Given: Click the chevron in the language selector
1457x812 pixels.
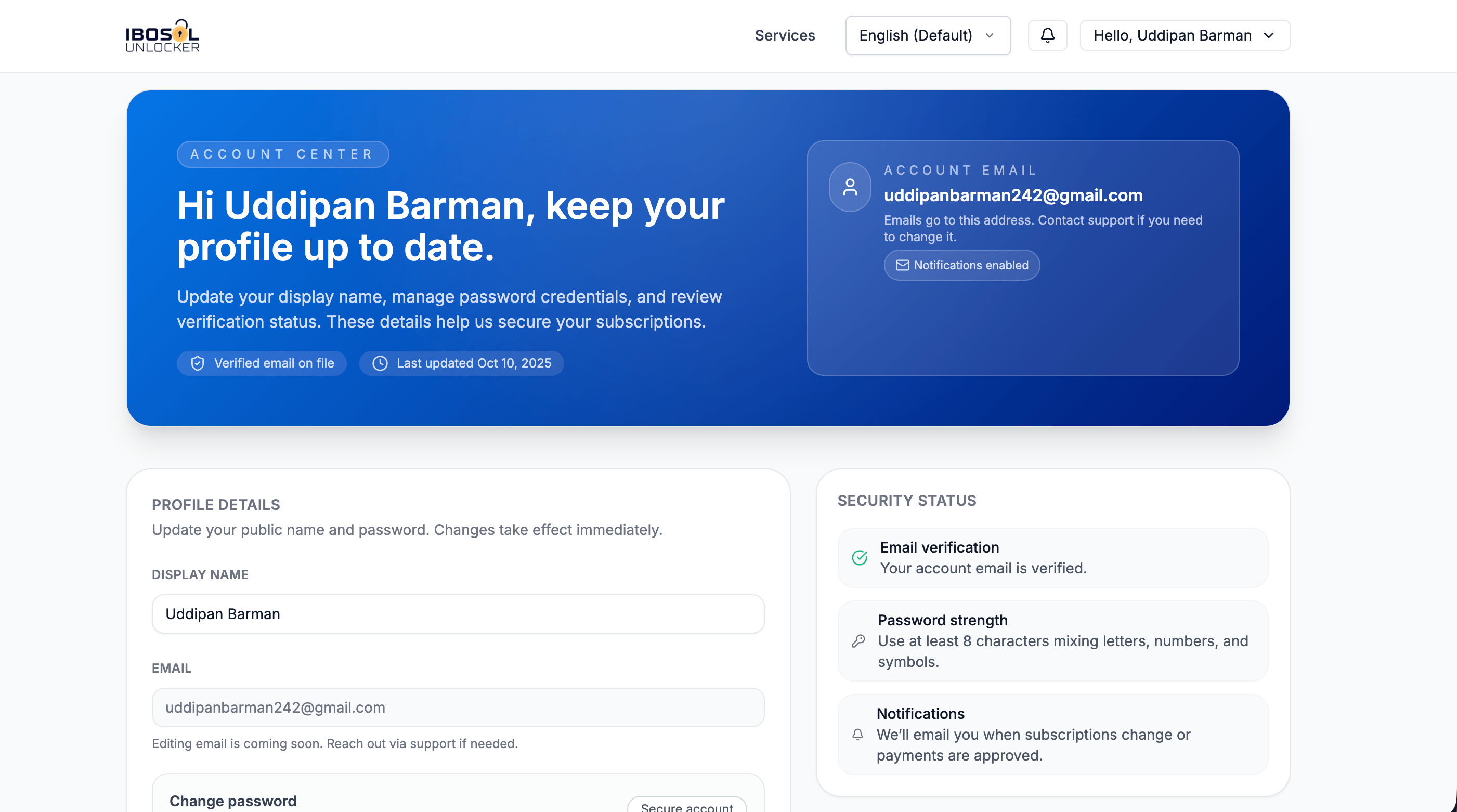Looking at the screenshot, I should [989, 36].
